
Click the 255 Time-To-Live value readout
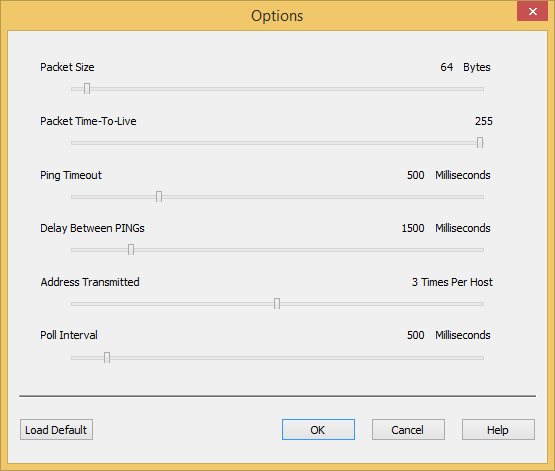[484, 121]
